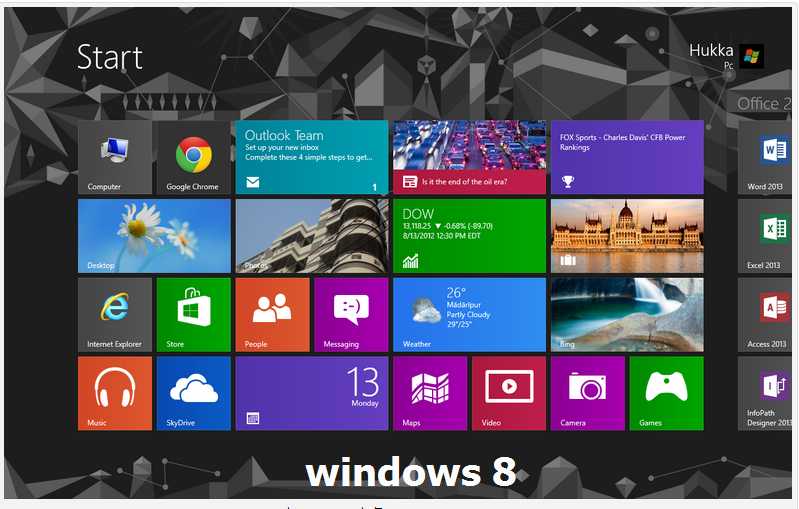Open the DOW finance tile
799x509 pixels.
pos(469,236)
